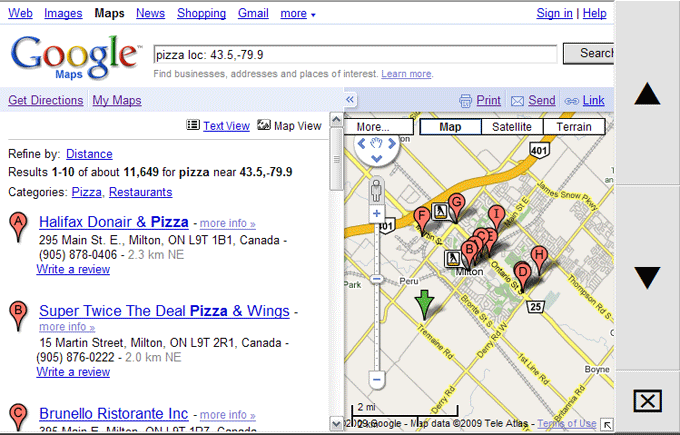
Task: Zoom in with the plus button
Action: click(376, 213)
